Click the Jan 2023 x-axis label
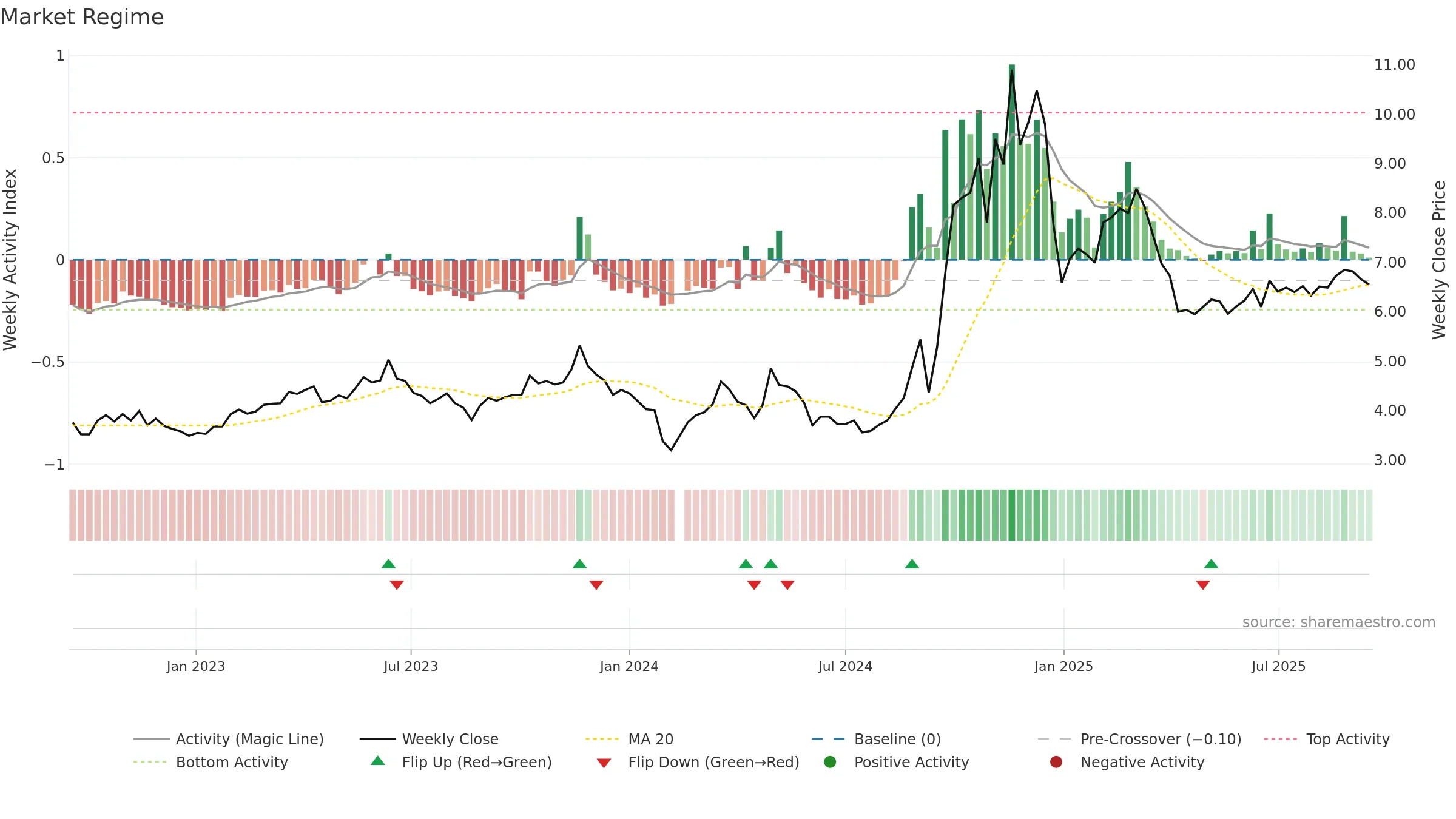Screen dimensions: 1456x819 [x=196, y=666]
